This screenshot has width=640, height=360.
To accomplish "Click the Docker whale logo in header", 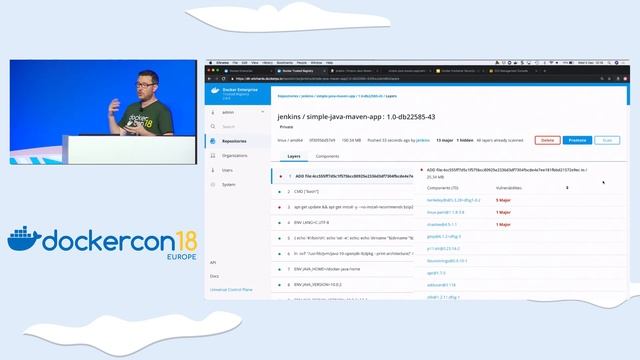I will click(x=215, y=91).
